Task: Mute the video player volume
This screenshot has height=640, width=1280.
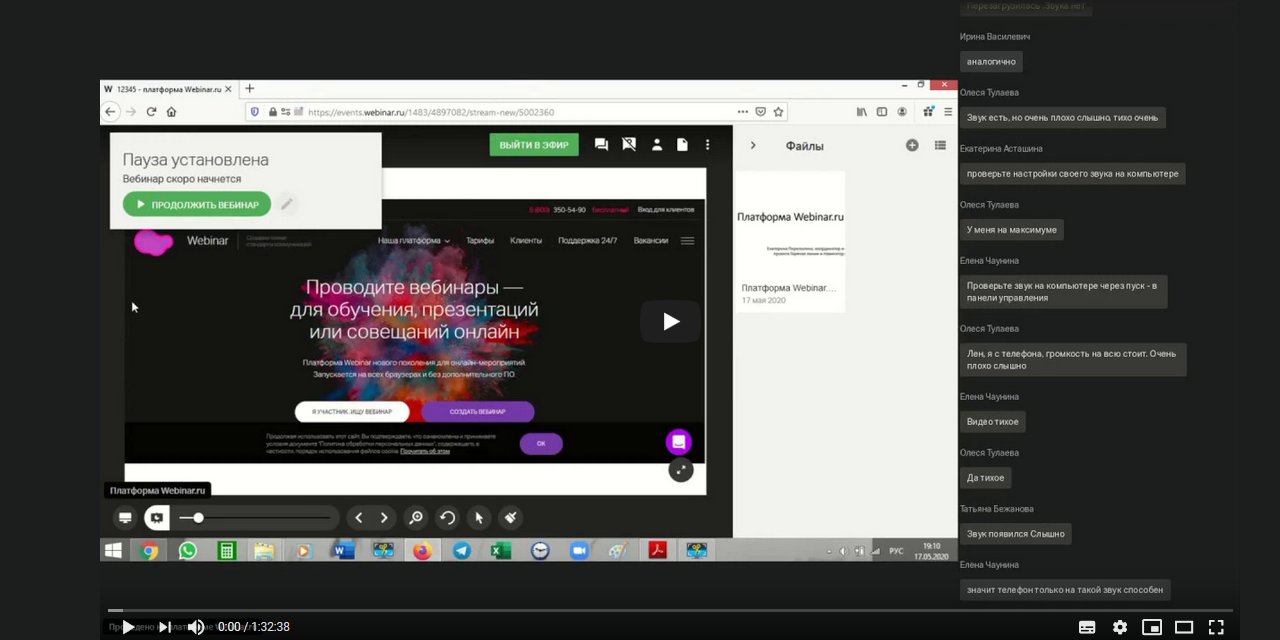Action: point(196,627)
